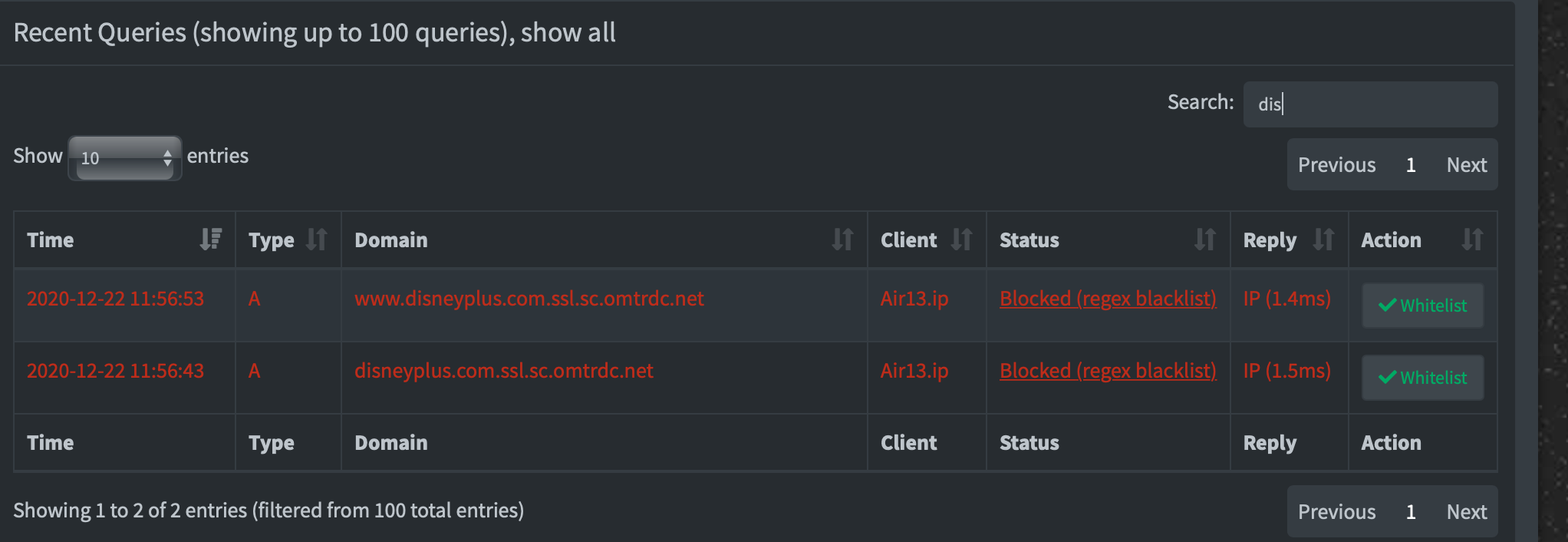Open 'Blocked (regex blacklist)' link for the 11:56:43 query
This screenshot has width=1568, height=542.
[1108, 371]
